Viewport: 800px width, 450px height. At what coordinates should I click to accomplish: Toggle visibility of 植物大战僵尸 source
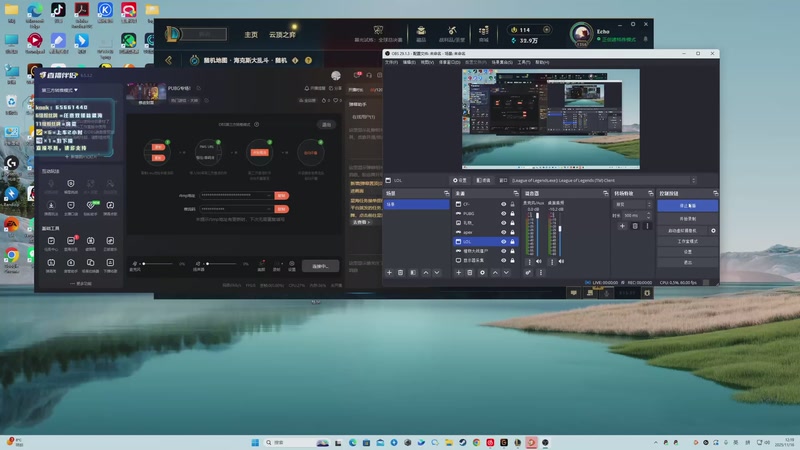503,251
